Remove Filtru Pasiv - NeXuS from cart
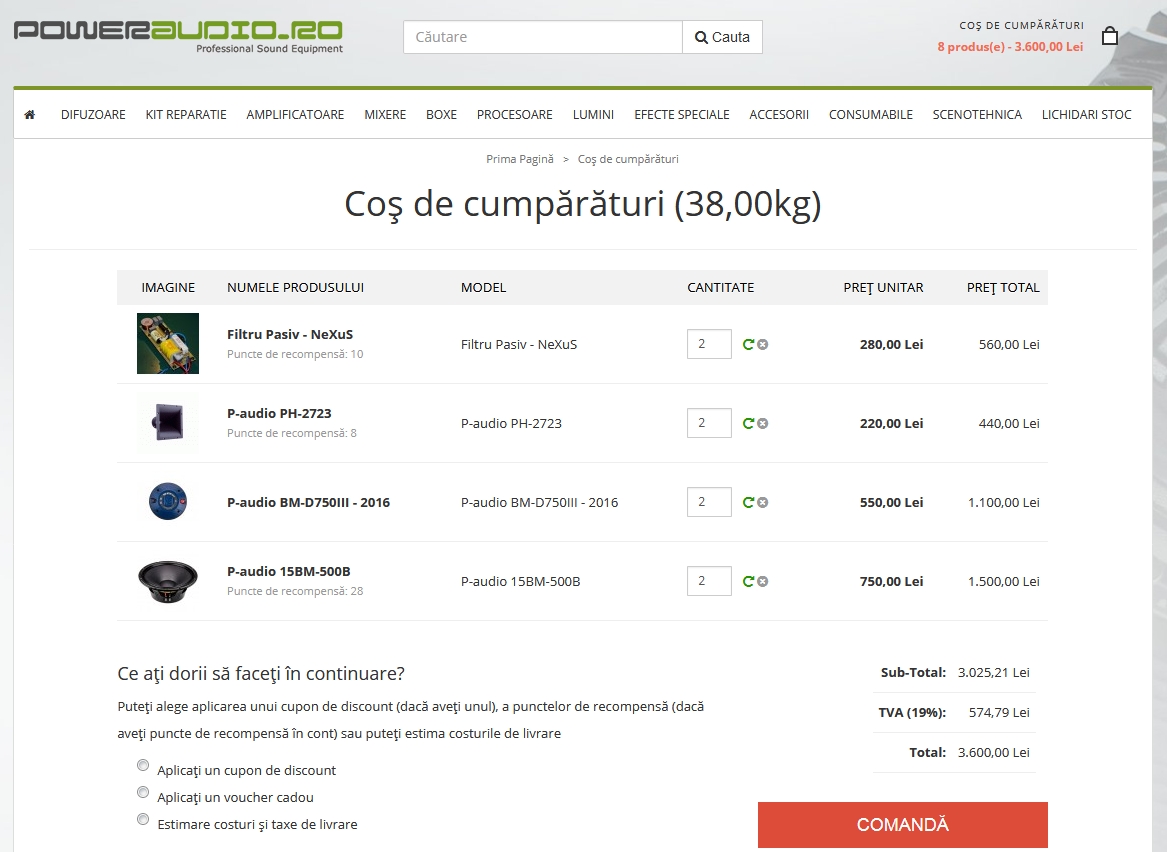The image size is (1167, 852). click(x=763, y=345)
